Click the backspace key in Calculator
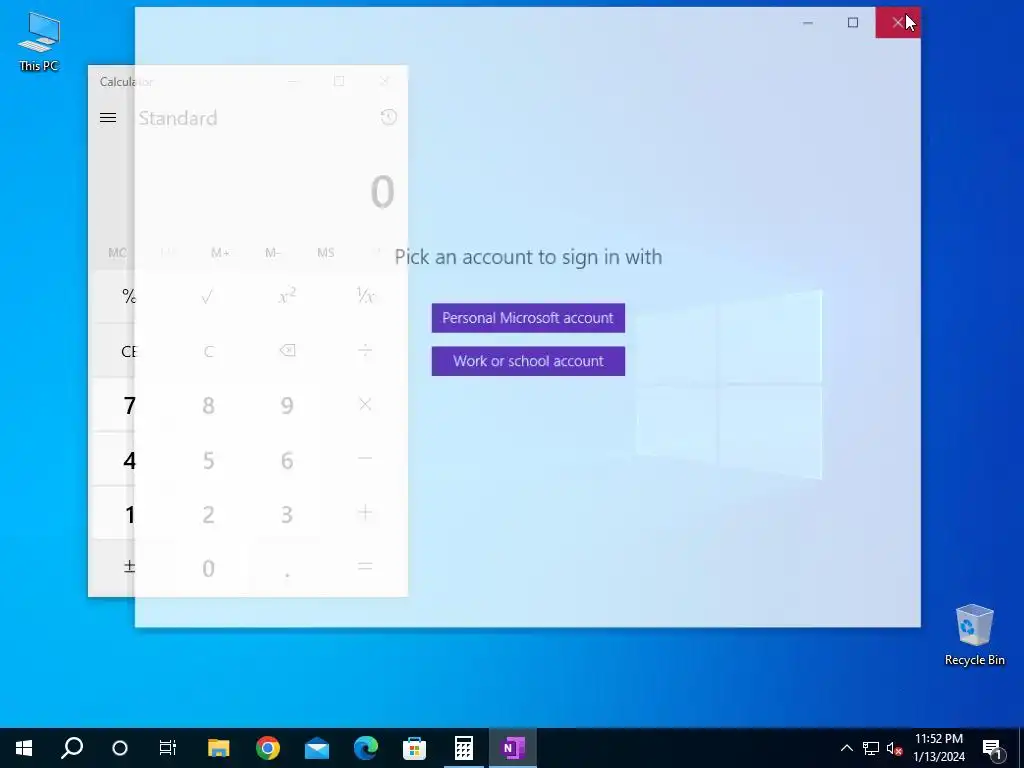 click(287, 351)
